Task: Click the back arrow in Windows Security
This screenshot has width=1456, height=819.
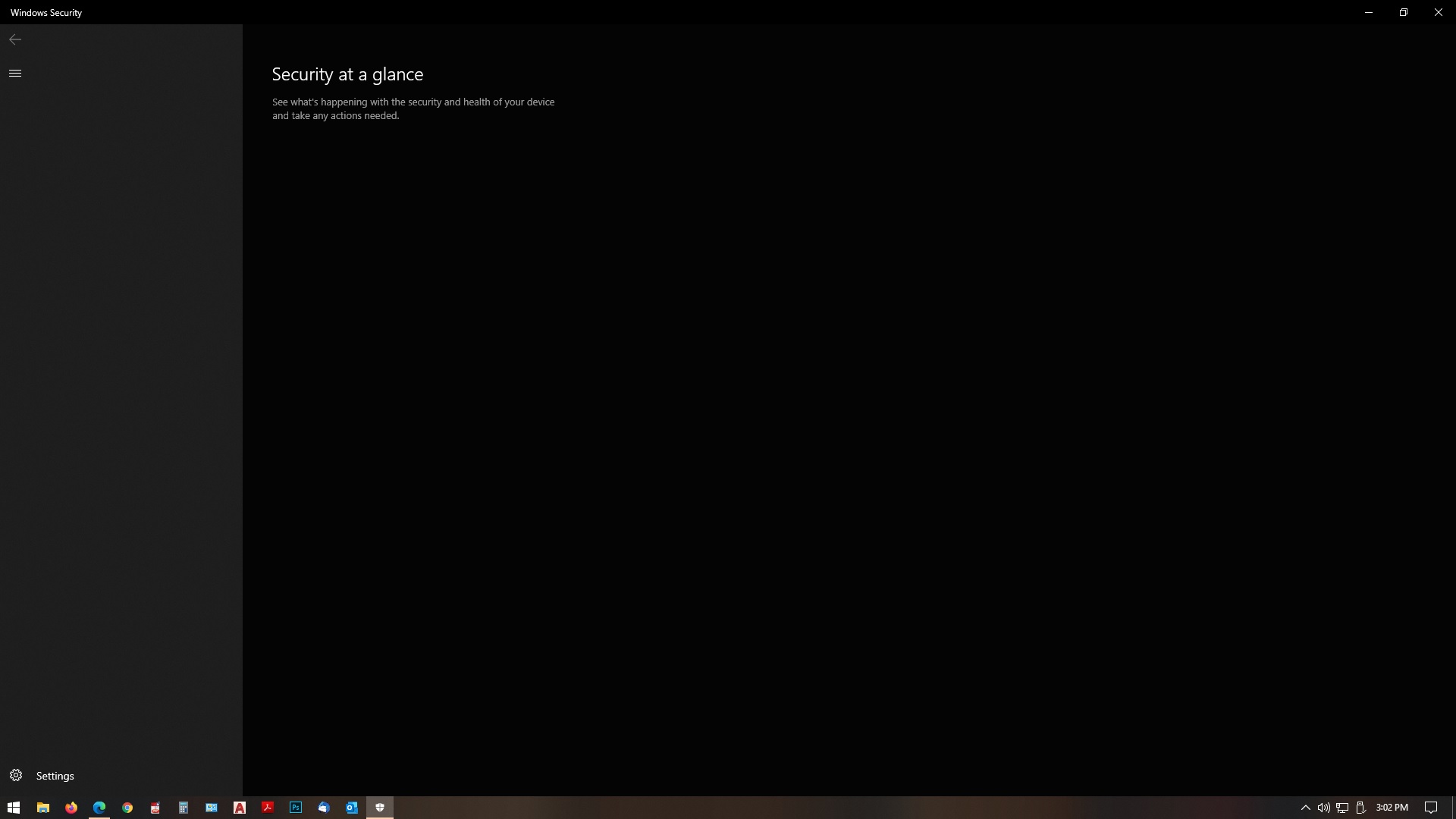Action: (15, 39)
